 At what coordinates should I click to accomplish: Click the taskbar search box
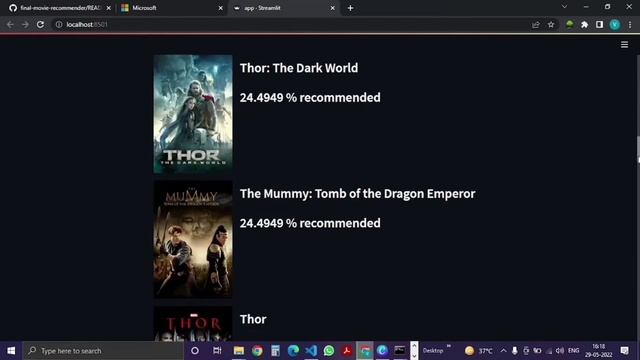click(x=103, y=351)
